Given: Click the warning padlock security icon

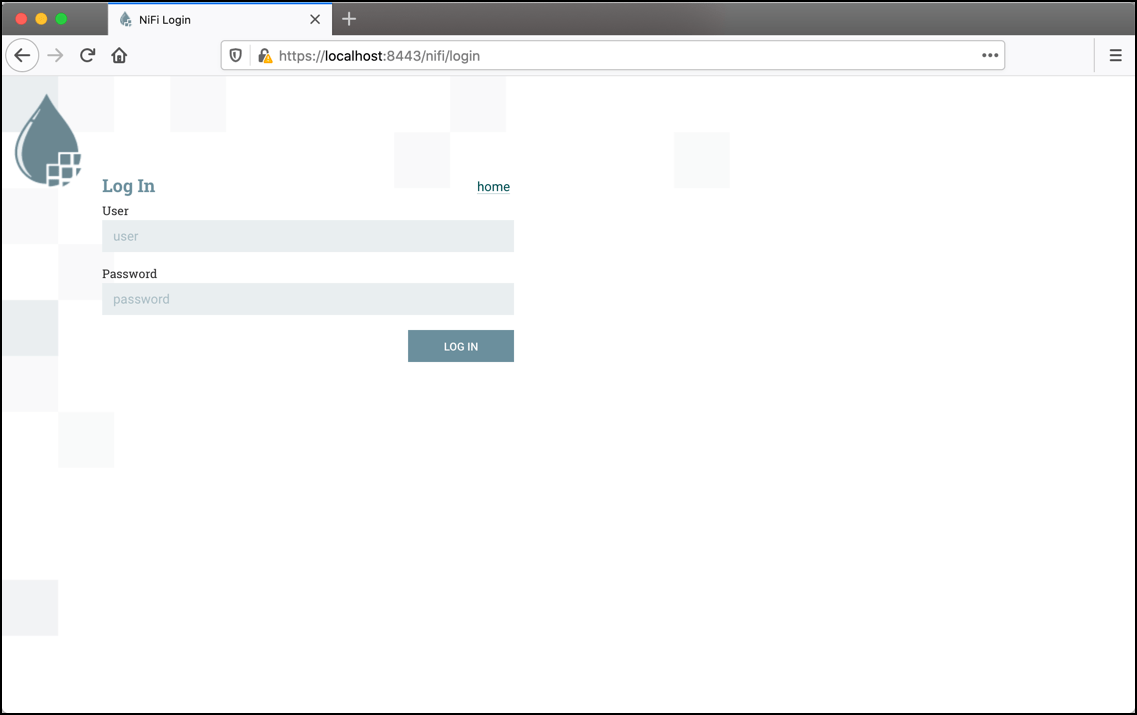Looking at the screenshot, I should 264,55.
